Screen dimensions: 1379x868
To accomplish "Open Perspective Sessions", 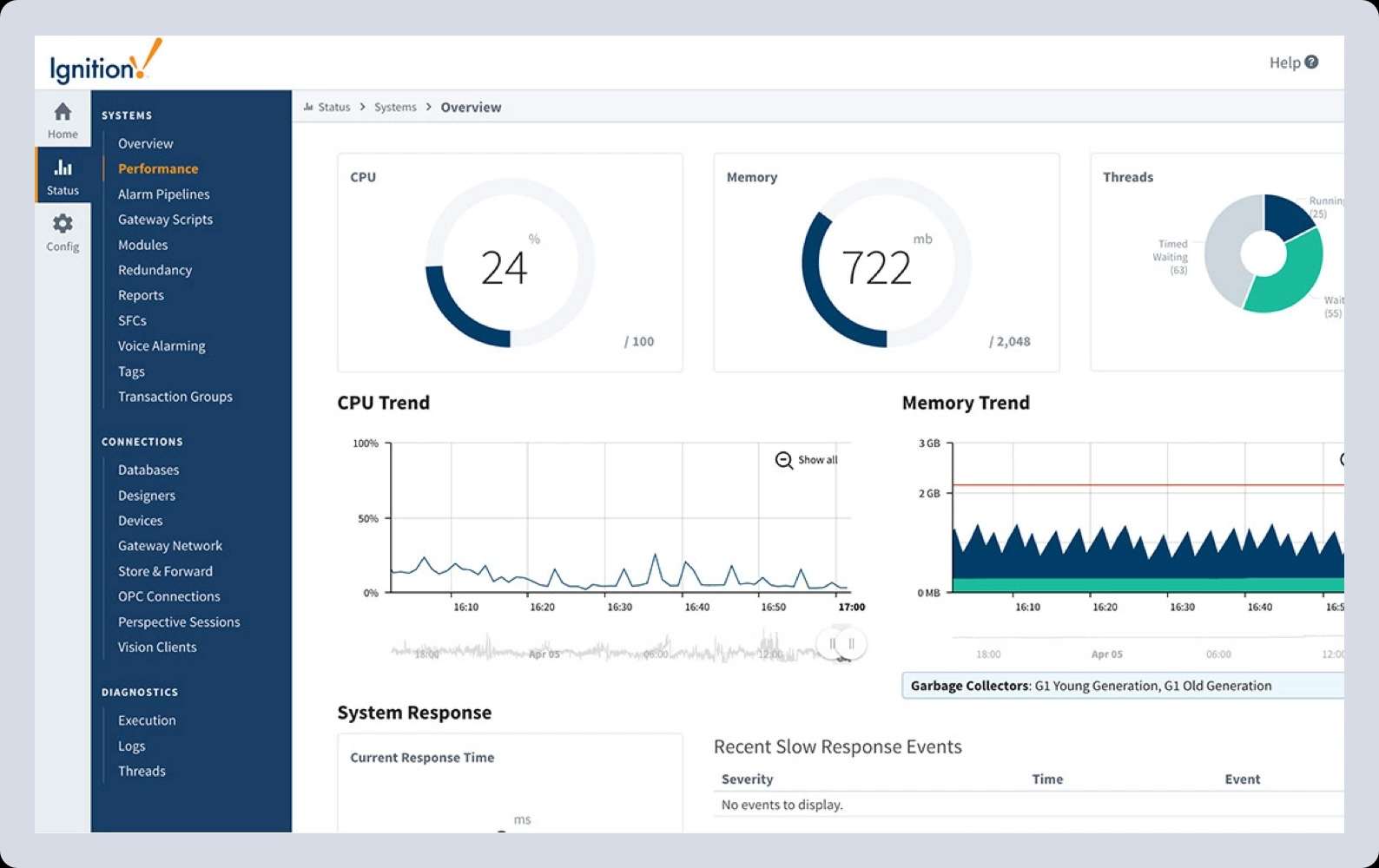I will click(179, 622).
